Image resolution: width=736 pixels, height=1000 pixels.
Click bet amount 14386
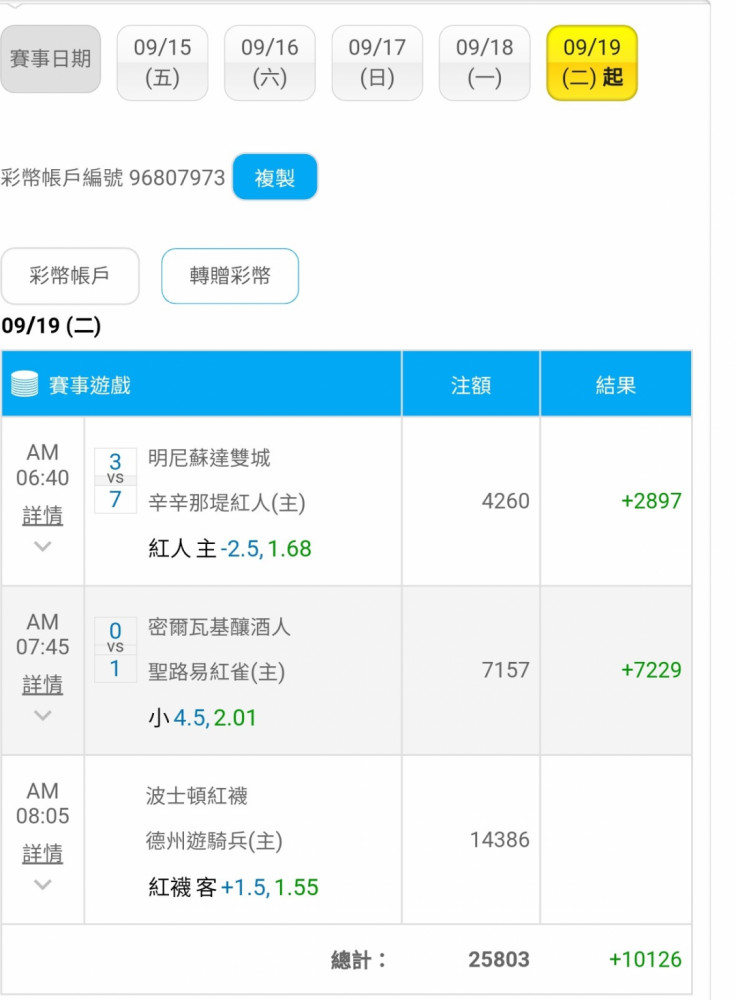(499, 839)
